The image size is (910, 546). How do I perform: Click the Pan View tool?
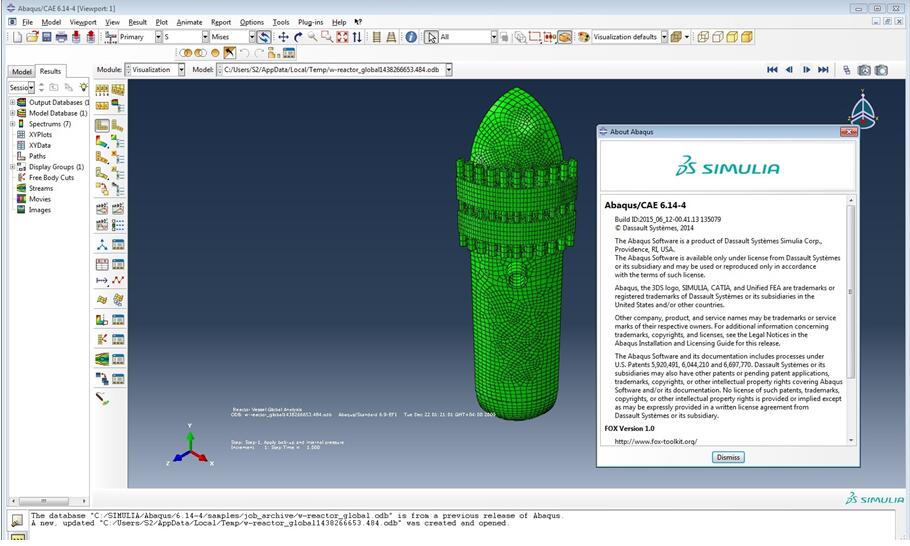click(283, 37)
